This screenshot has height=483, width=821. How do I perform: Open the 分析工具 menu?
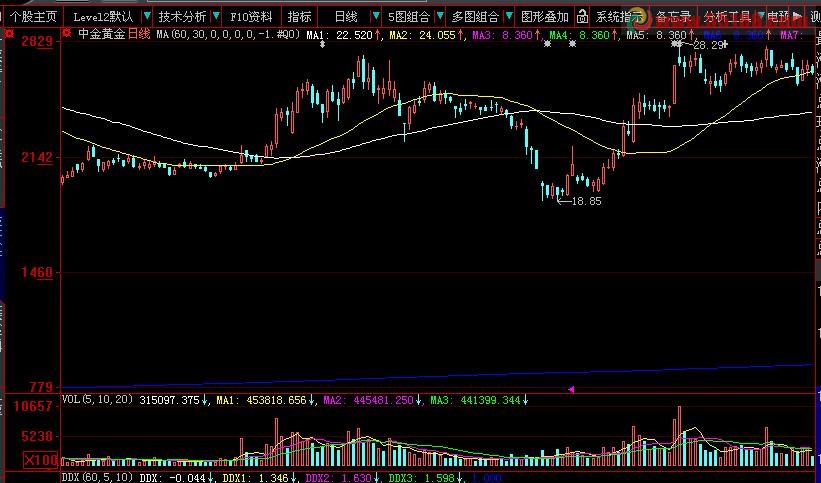coord(726,17)
